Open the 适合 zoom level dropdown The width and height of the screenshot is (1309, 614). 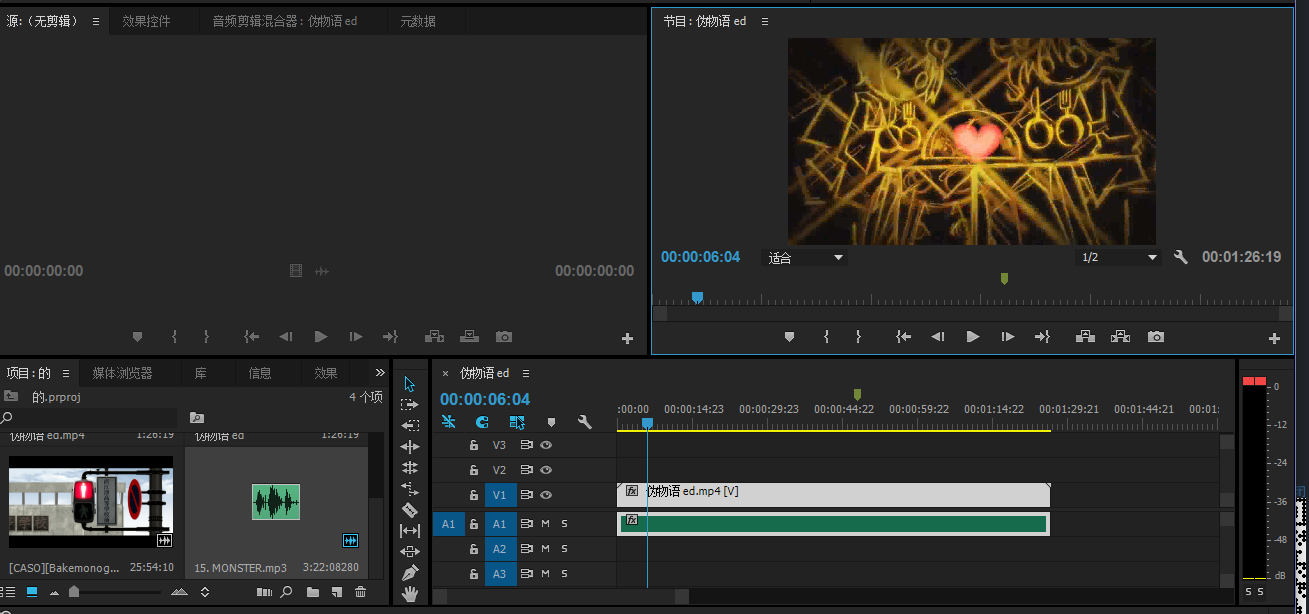(x=805, y=258)
